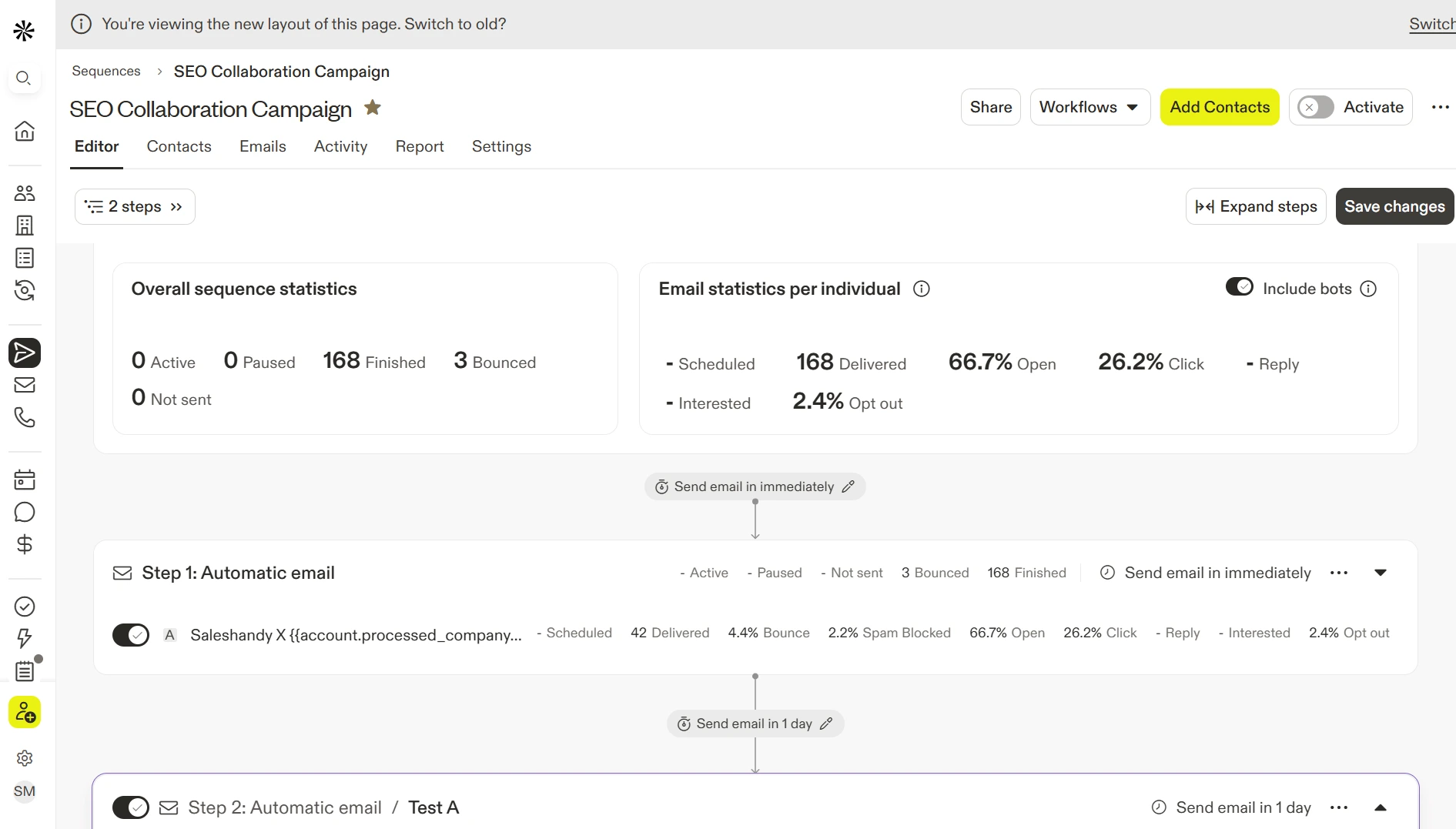Image resolution: width=1456 pixels, height=829 pixels.
Task: Open the Meetings calendar sidebar icon
Action: 25,480
